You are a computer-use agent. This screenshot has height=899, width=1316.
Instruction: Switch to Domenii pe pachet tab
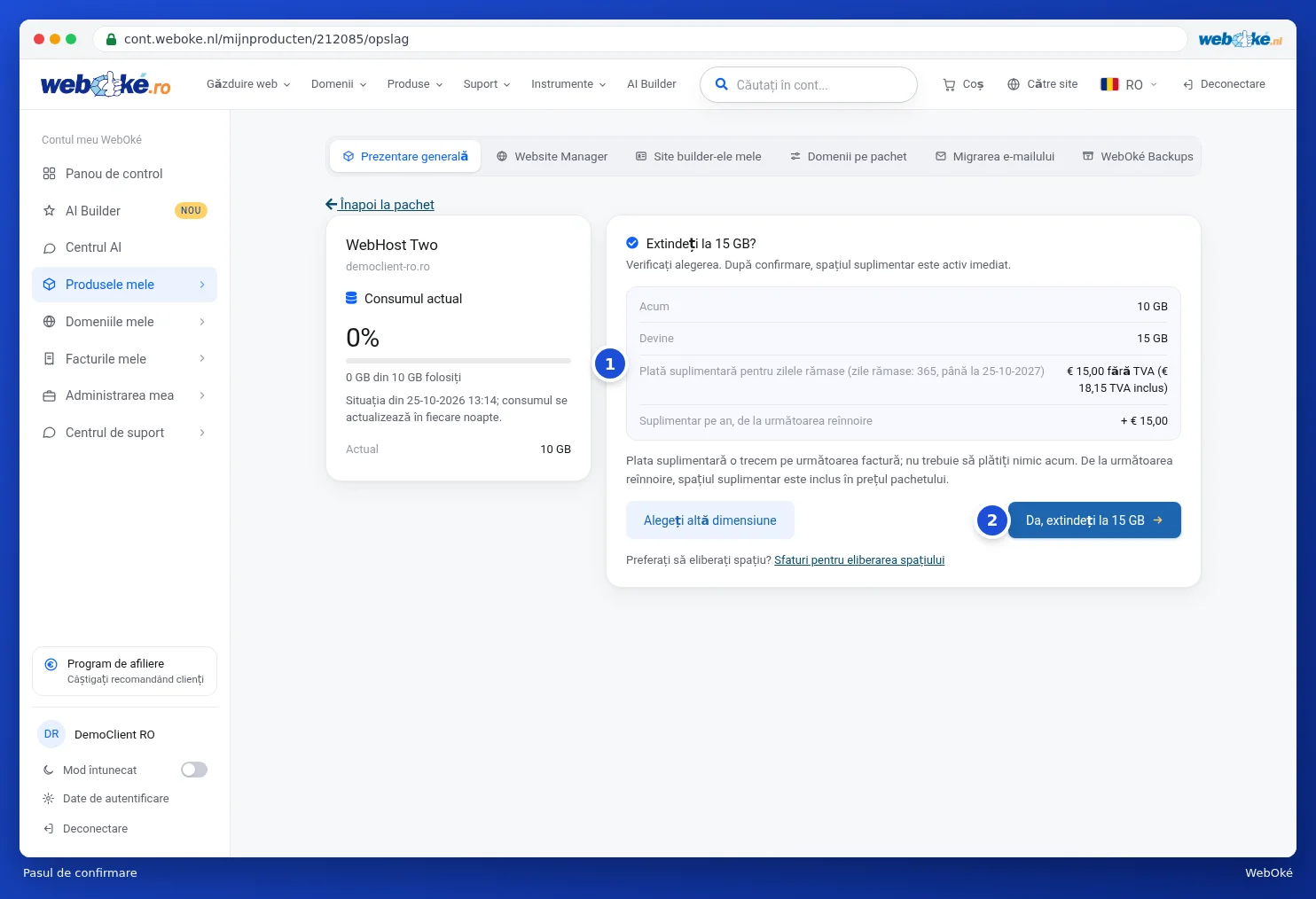(849, 156)
